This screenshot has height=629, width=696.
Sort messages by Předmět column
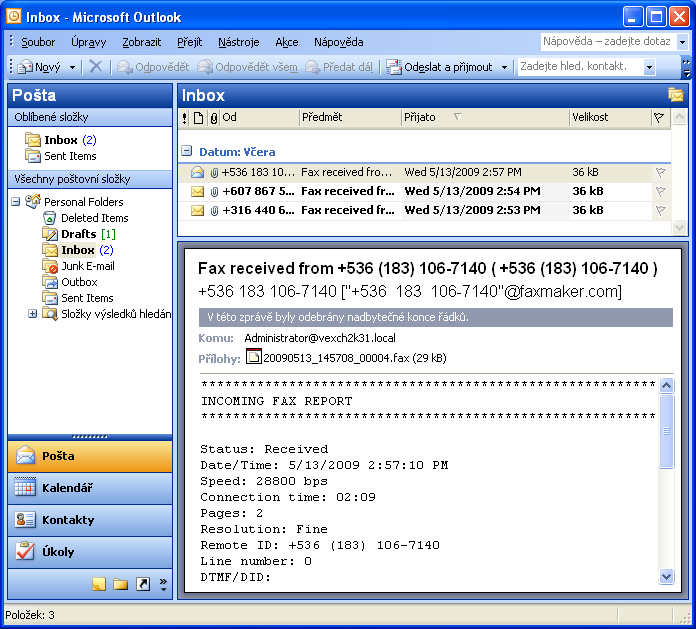(351, 118)
